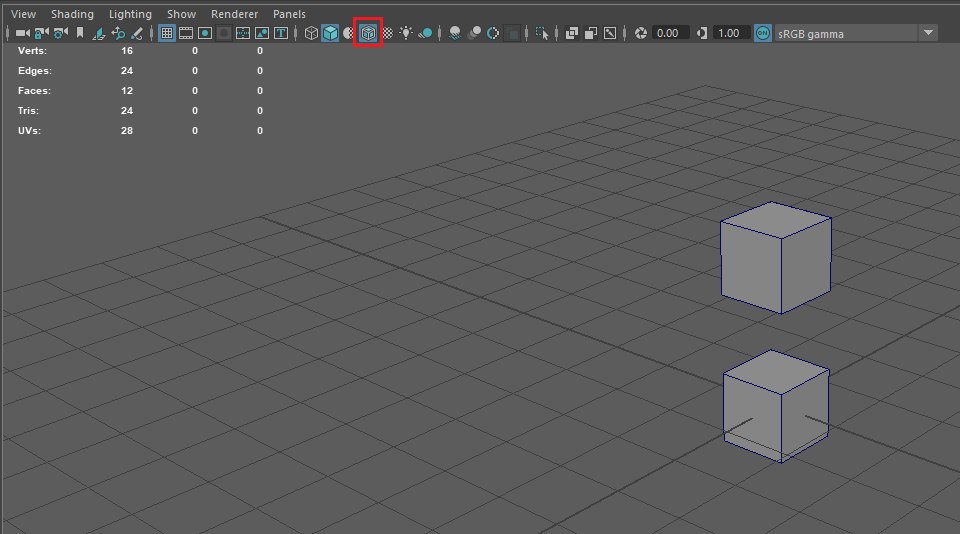
Task: Toggle the Shadows icon
Action: [425, 33]
